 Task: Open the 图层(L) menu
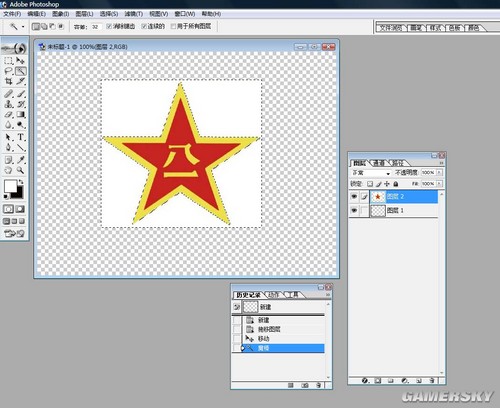pos(84,14)
